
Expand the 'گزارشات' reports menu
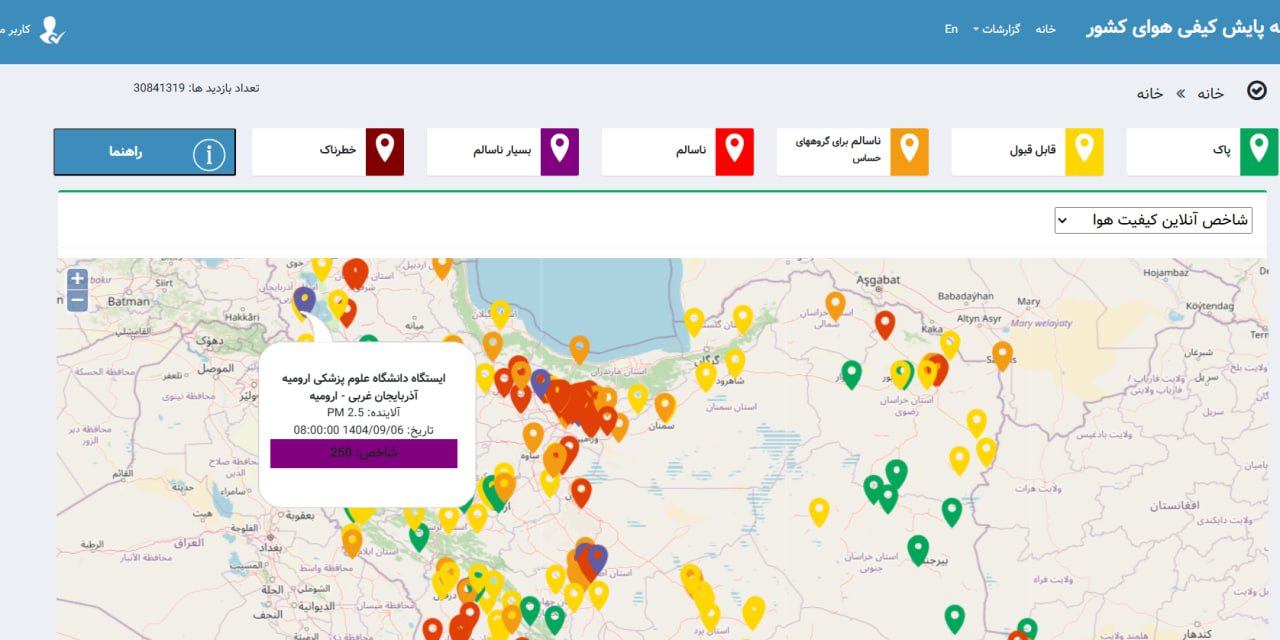point(1000,29)
